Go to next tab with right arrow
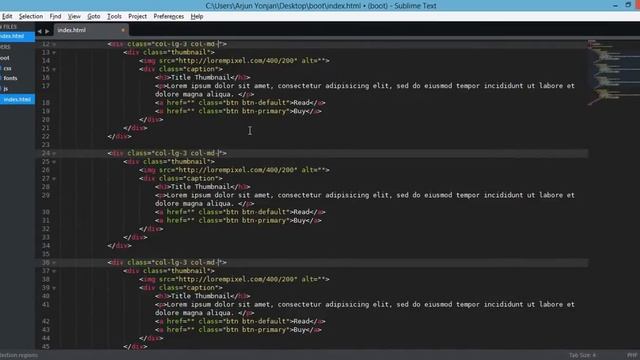 pos(47,31)
